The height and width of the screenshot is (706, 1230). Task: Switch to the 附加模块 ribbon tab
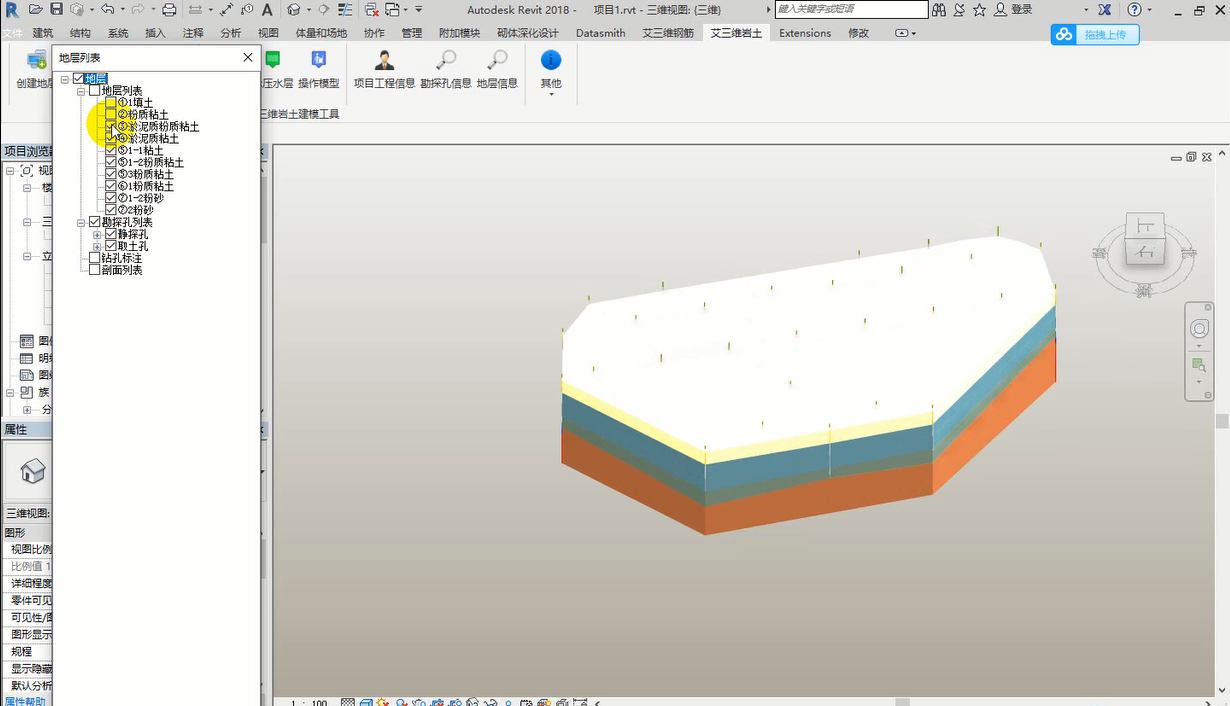point(459,33)
